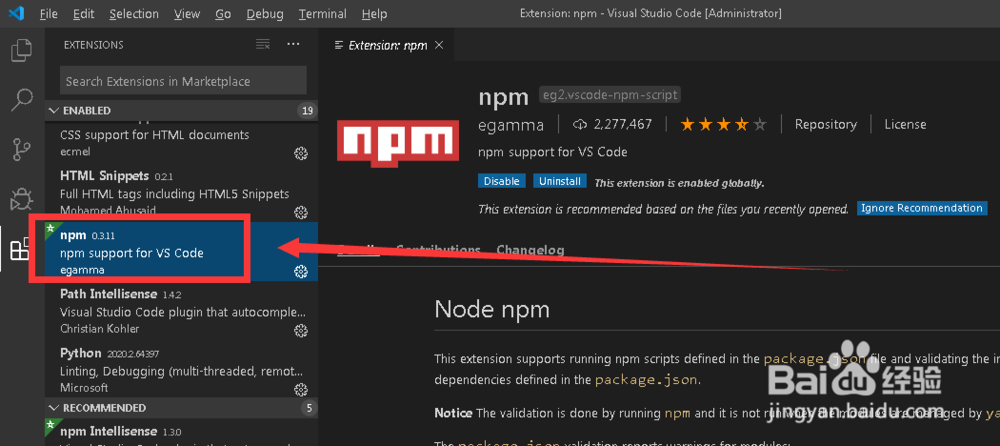Collapse the ENABLED extensions section
The width and height of the screenshot is (1000, 446).
54,110
